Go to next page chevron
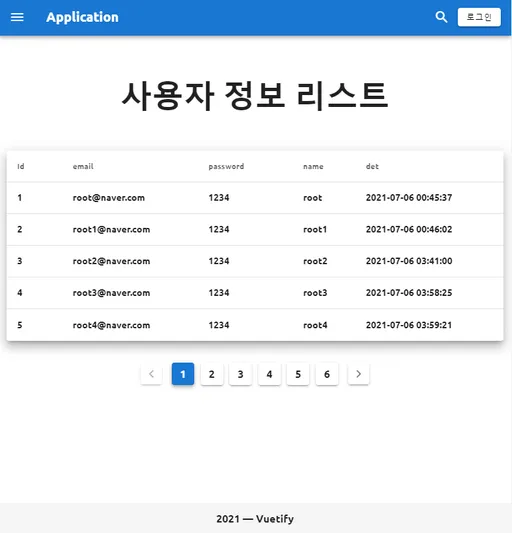 358,374
